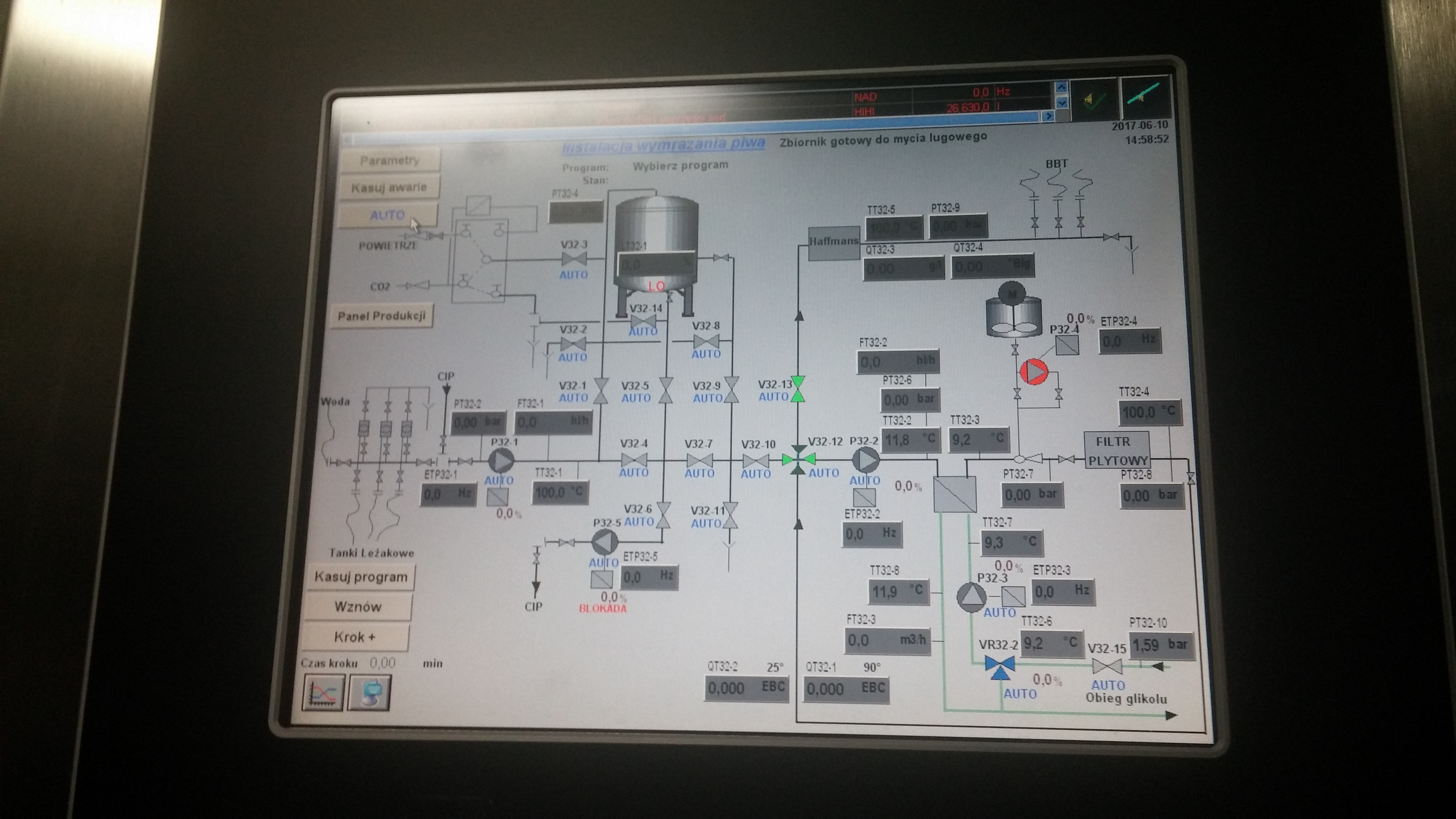Image resolution: width=1456 pixels, height=819 pixels.
Task: Toggle the AUTO mode button
Action: coord(388,215)
